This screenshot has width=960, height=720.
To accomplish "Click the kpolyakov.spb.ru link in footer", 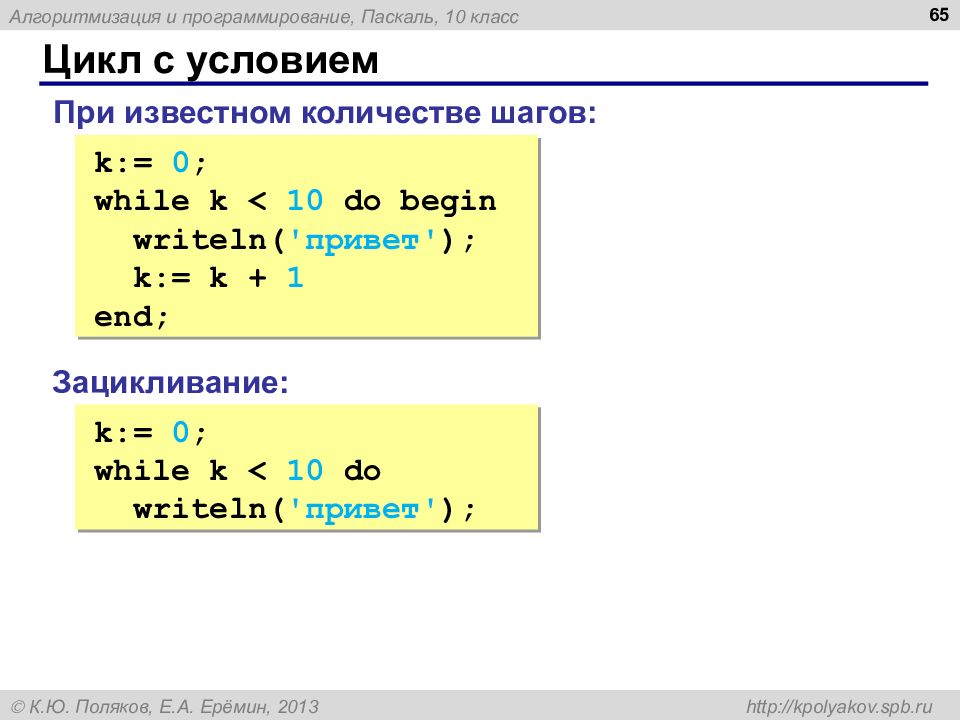I will 839,707.
